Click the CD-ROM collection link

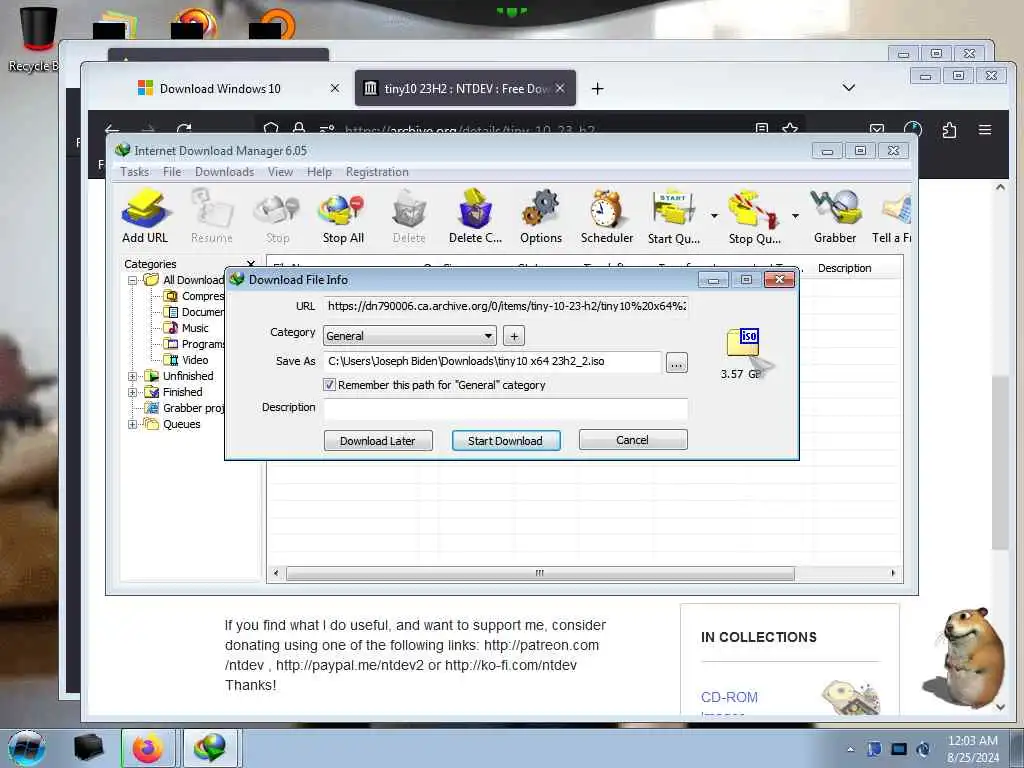(729, 697)
